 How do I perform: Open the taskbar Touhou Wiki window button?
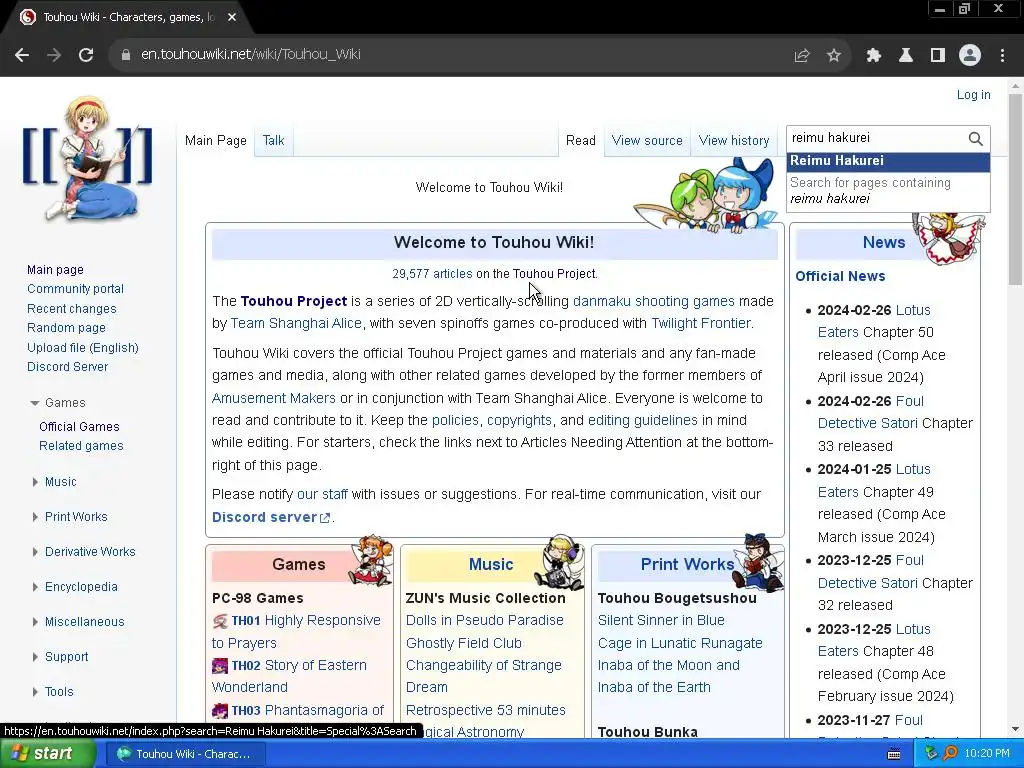click(x=184, y=754)
